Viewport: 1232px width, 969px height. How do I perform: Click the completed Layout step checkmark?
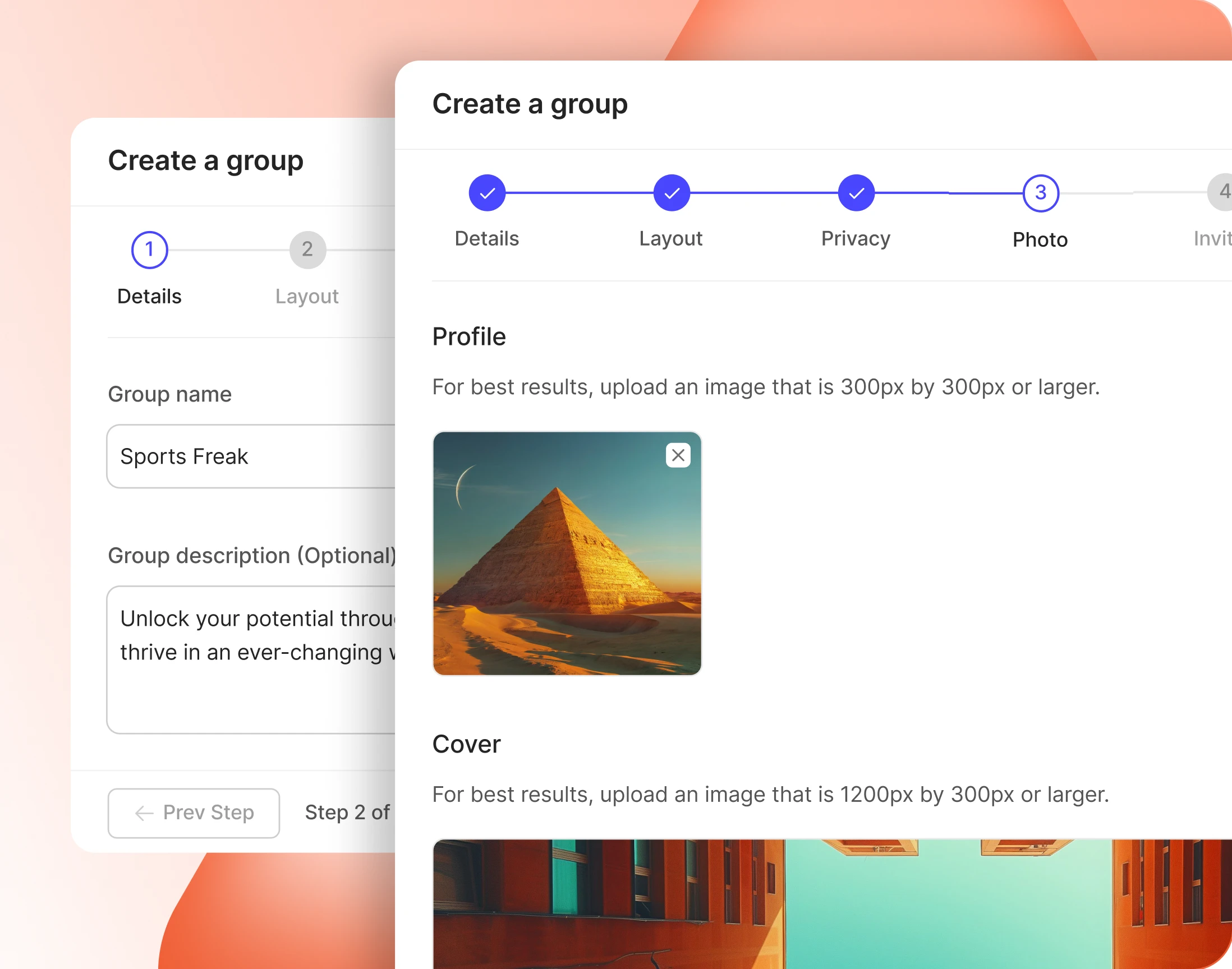672,193
